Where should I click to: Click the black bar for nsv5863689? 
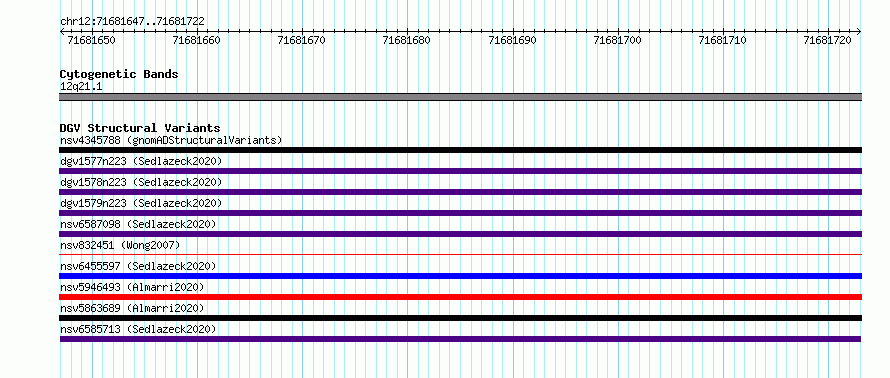tap(460, 318)
